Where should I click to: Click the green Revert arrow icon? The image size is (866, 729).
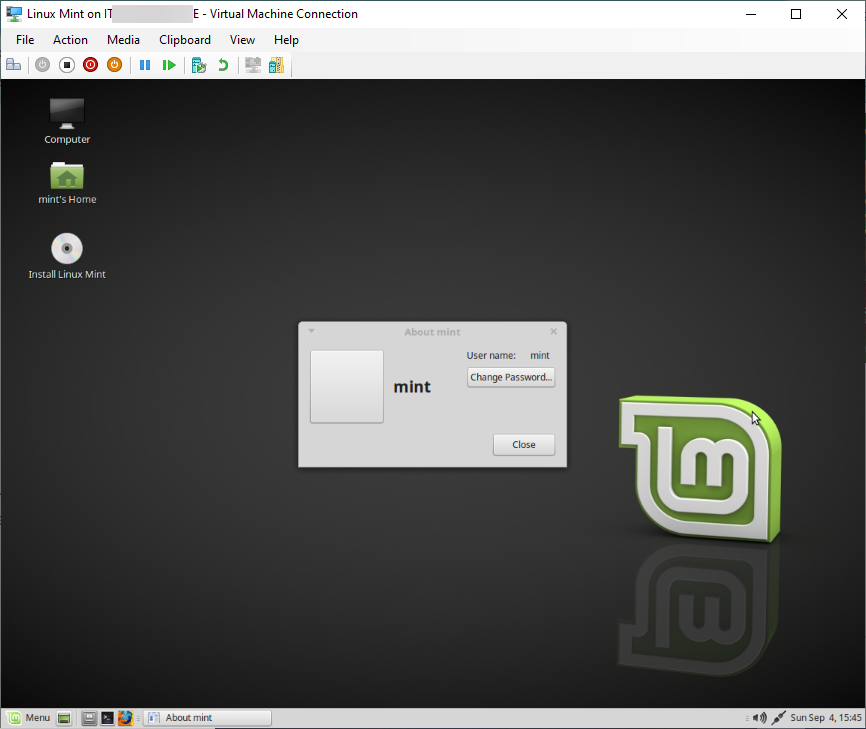(x=223, y=65)
